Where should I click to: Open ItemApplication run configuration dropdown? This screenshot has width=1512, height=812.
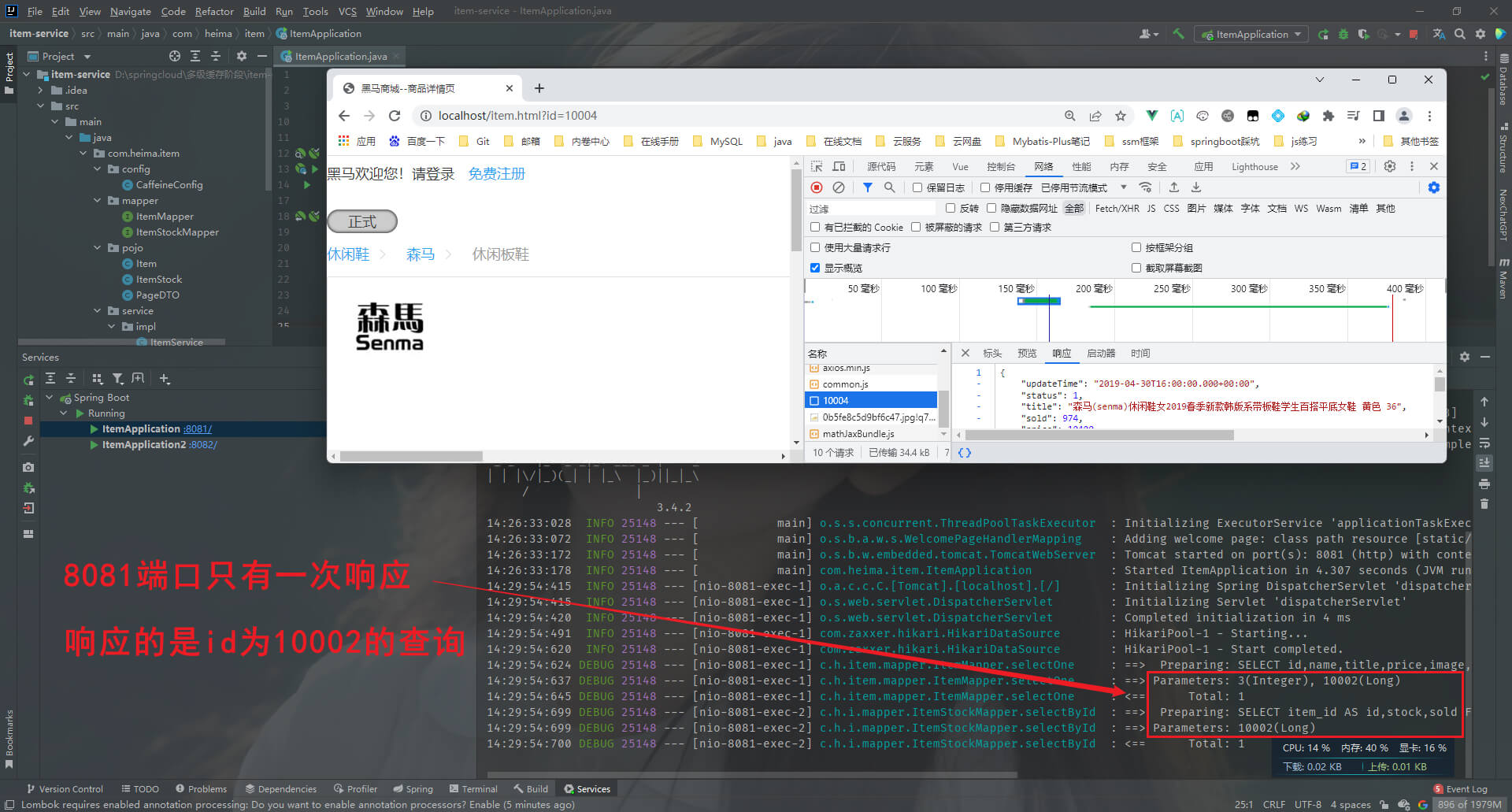click(1252, 34)
